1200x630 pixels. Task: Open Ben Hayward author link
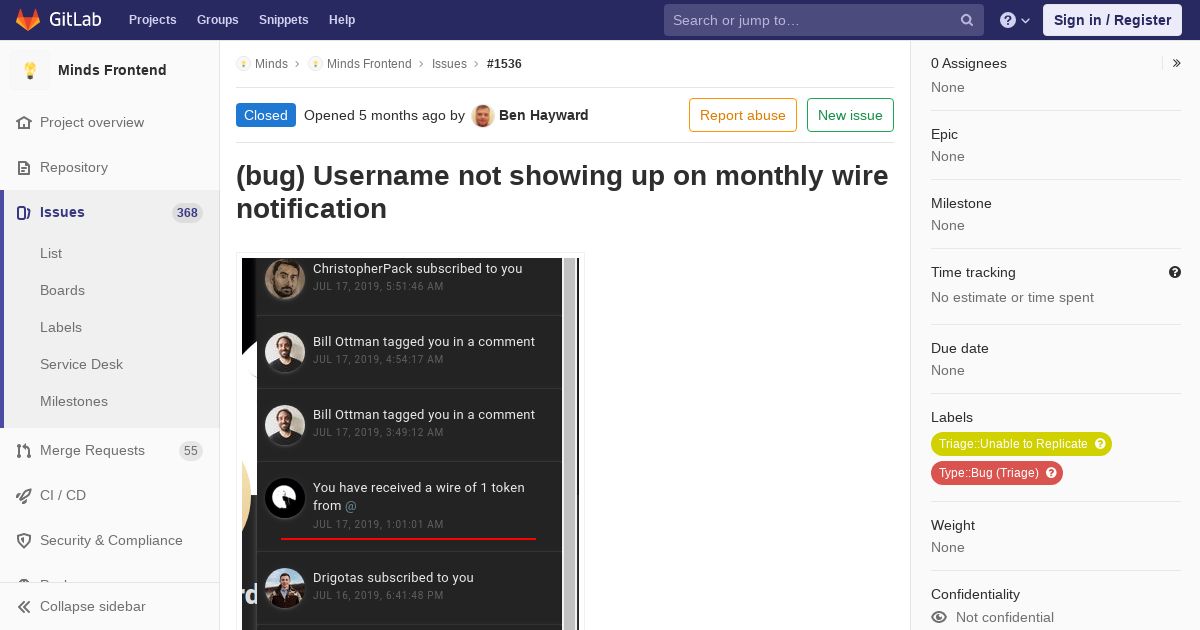click(x=544, y=115)
